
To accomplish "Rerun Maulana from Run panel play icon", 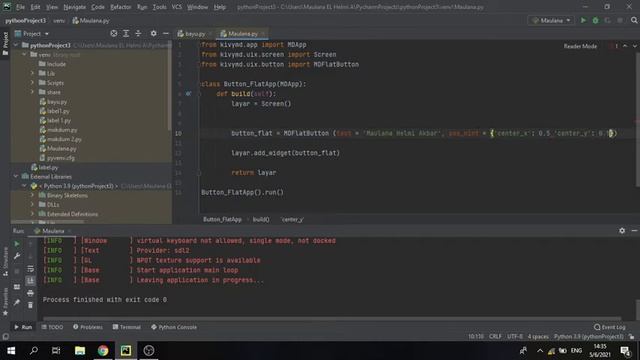I will [x=17, y=244].
